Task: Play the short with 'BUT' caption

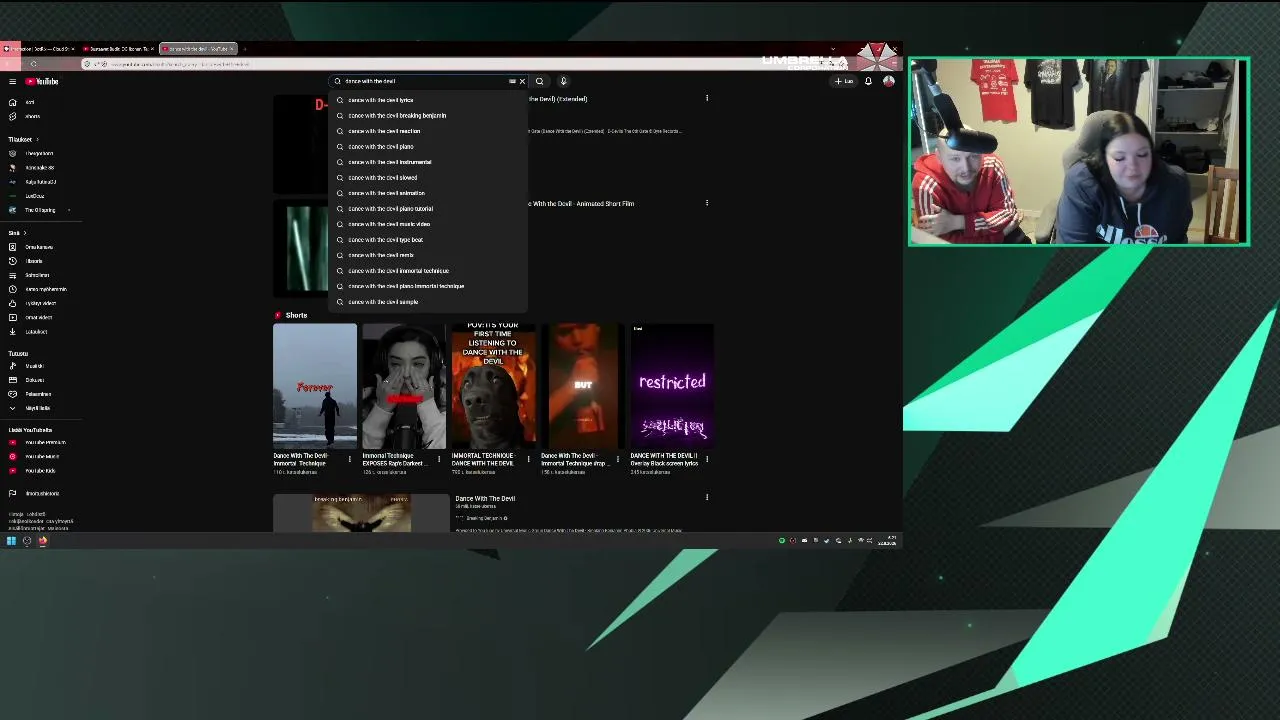Action: click(x=583, y=386)
